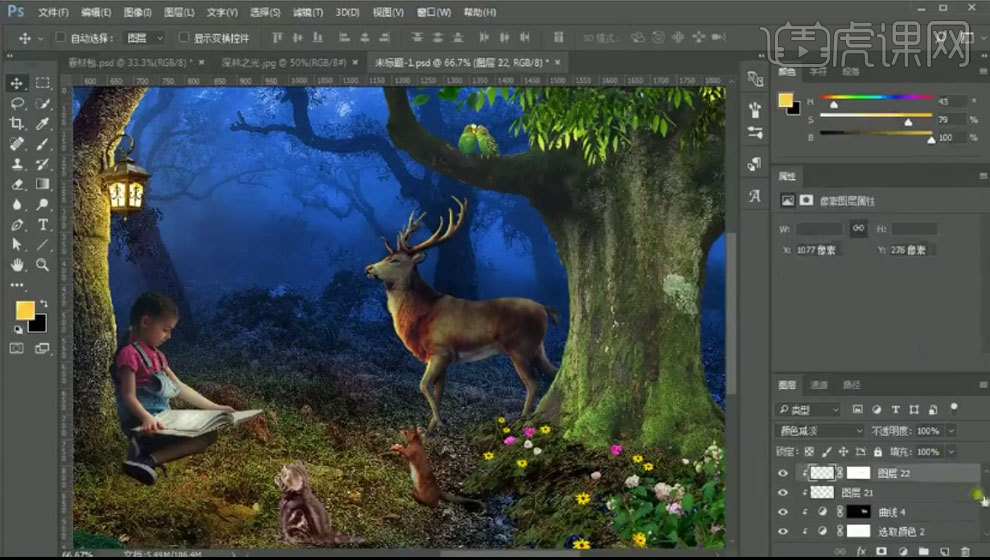Screen dimensions: 990x560
Task: Select the Move tool
Action: coord(17,83)
